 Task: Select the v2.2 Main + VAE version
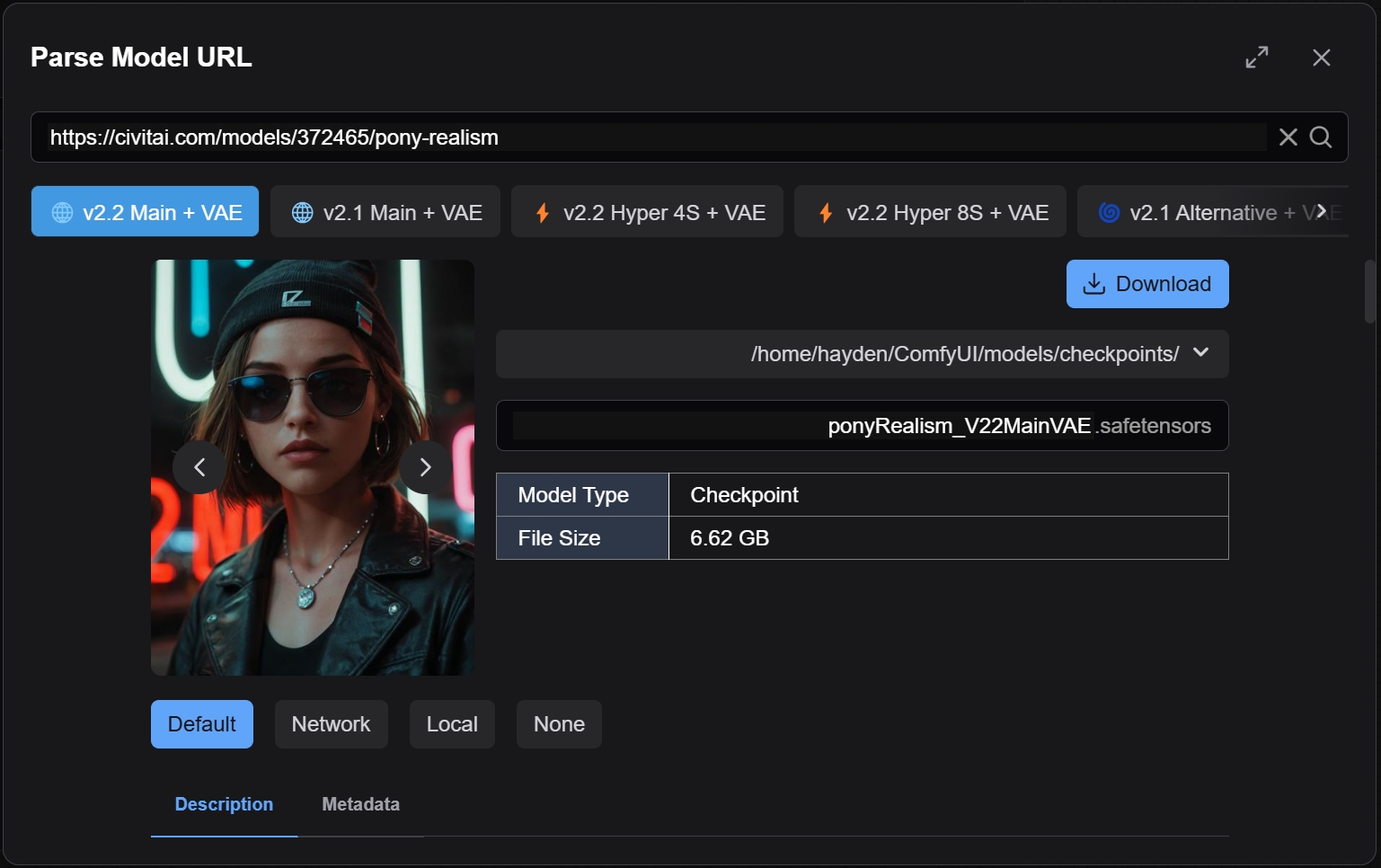[146, 212]
